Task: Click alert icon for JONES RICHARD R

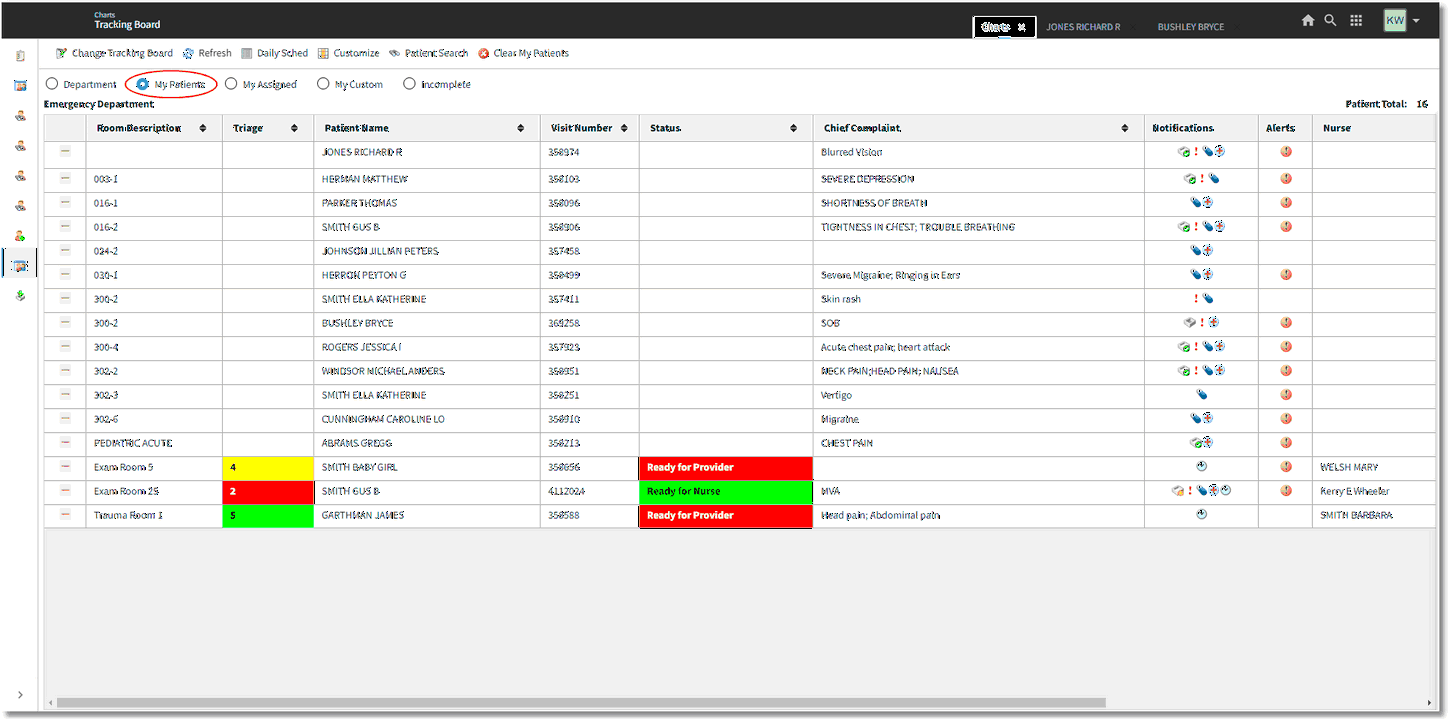Action: (x=1286, y=152)
